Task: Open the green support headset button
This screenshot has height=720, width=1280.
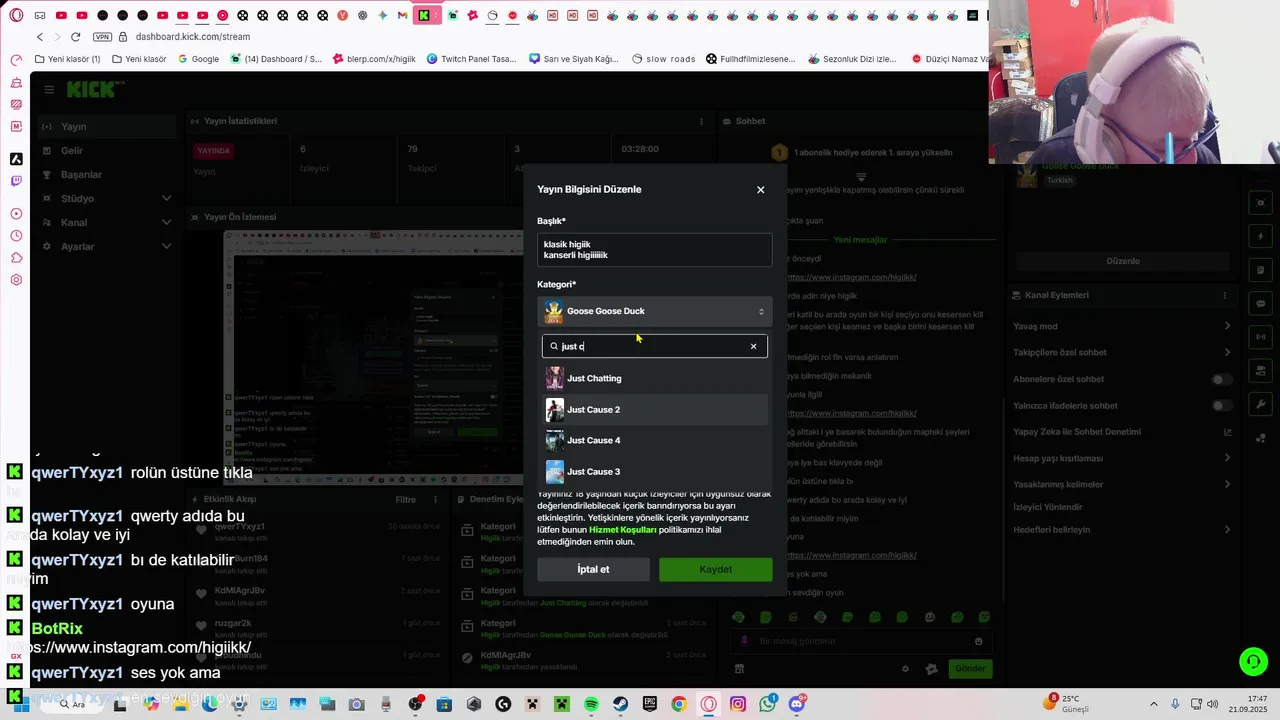Action: click(1253, 661)
